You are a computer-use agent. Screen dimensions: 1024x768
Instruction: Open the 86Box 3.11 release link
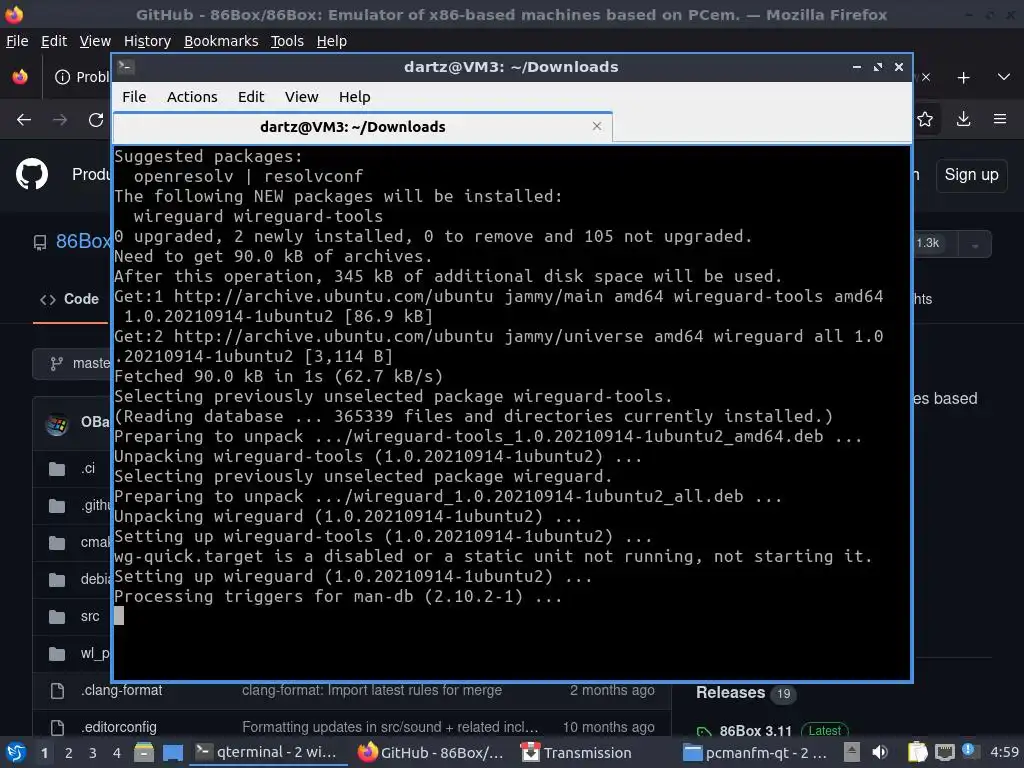point(755,731)
